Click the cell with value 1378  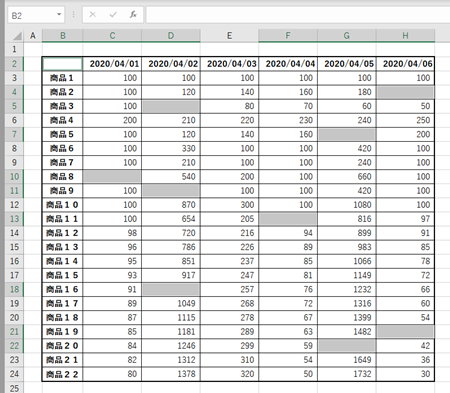(x=171, y=374)
